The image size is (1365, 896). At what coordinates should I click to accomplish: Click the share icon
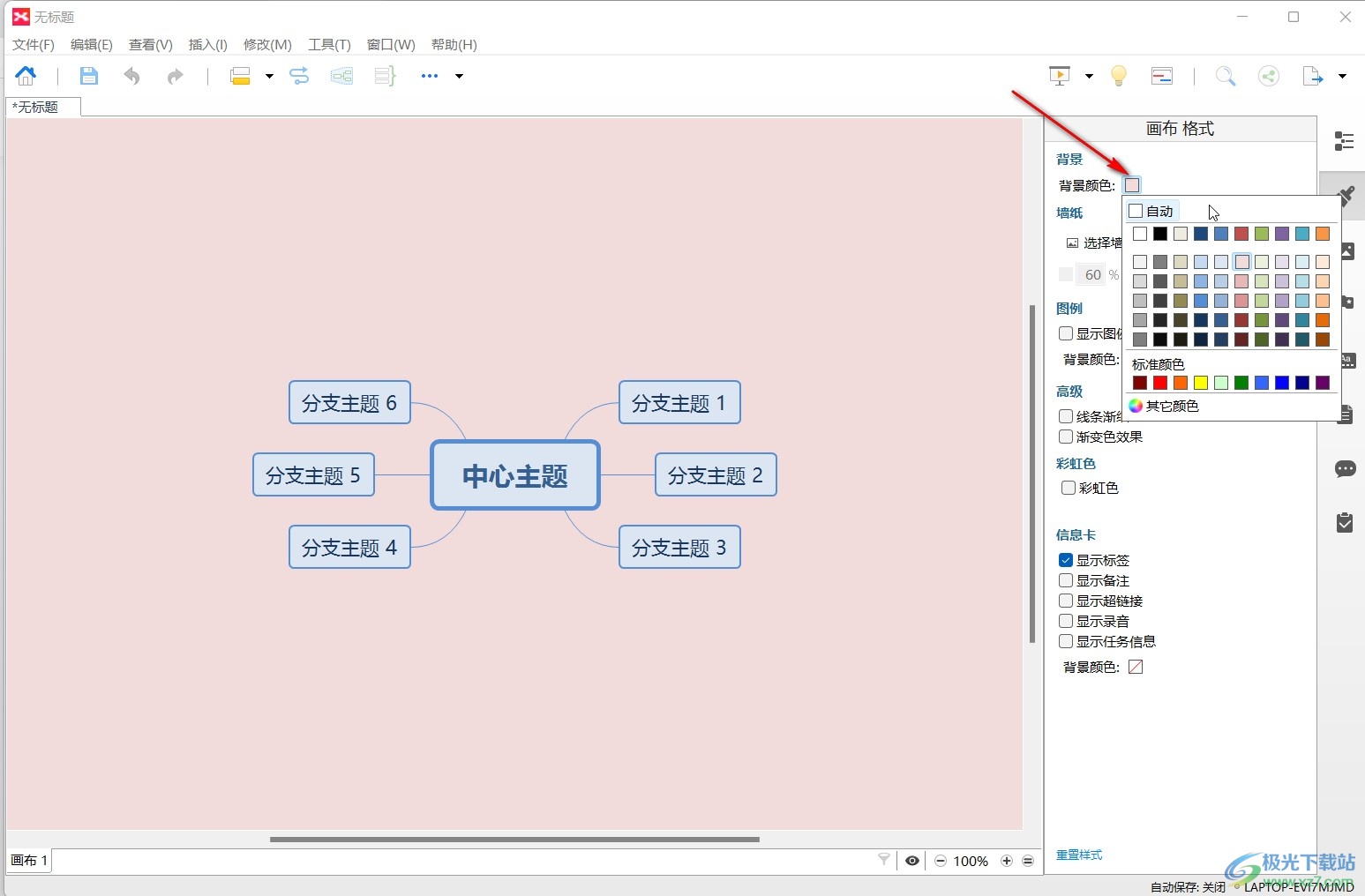1269,76
